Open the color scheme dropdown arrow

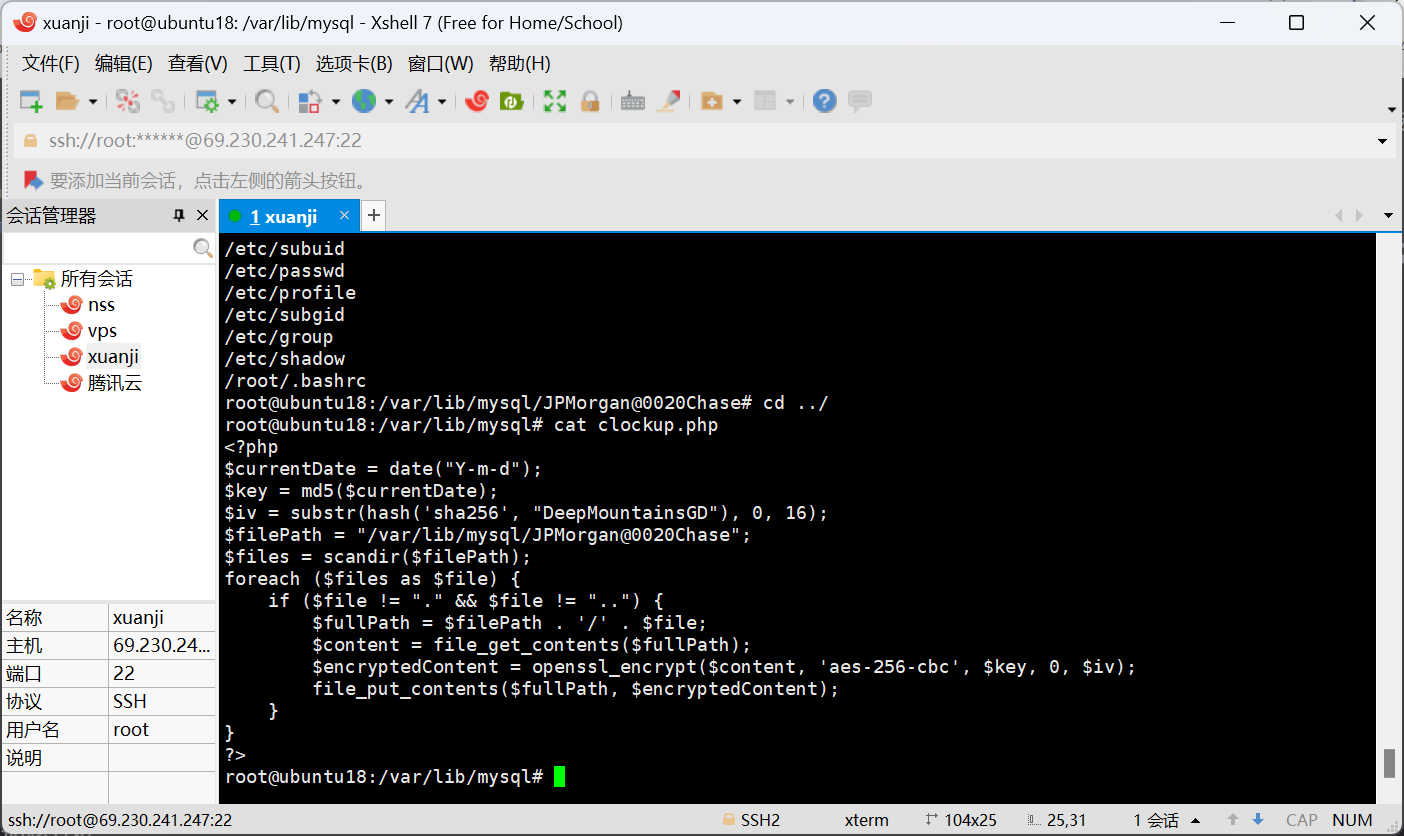point(335,101)
